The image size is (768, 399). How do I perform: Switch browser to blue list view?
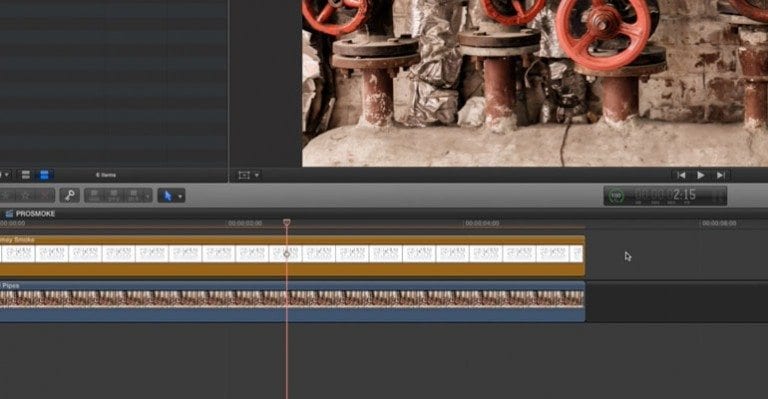(44, 175)
